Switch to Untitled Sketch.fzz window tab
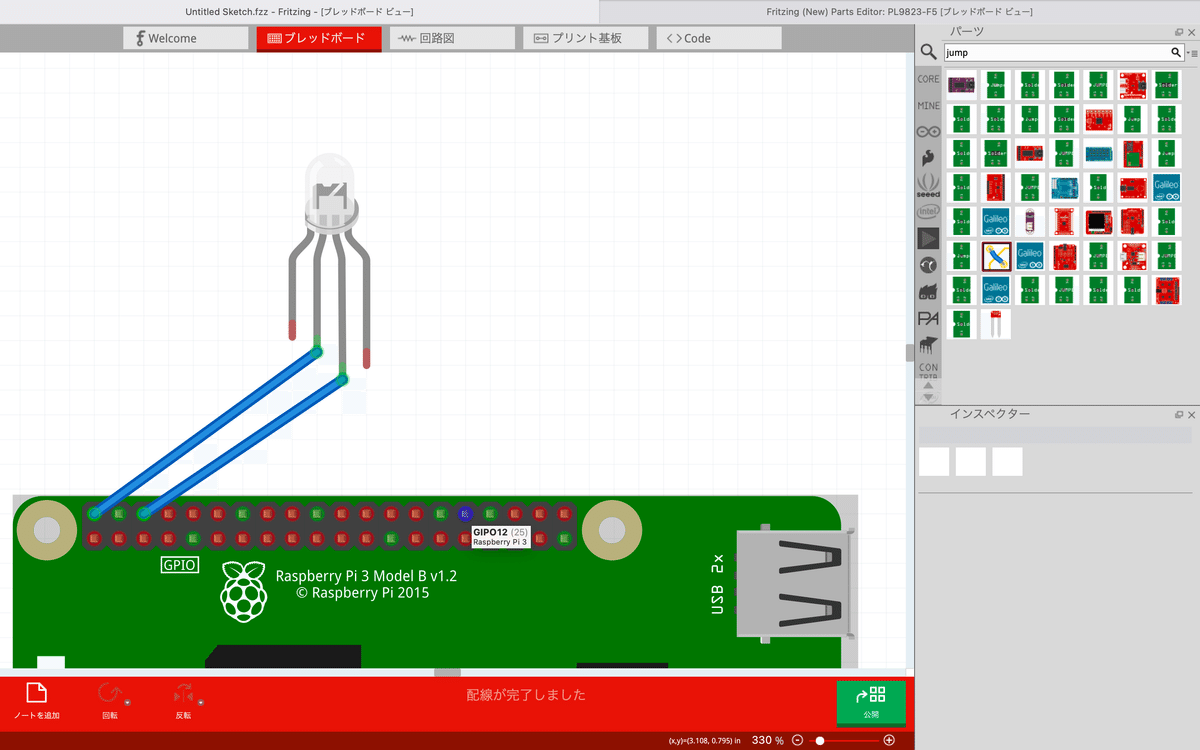Image resolution: width=1200 pixels, height=750 pixels. 300,12
